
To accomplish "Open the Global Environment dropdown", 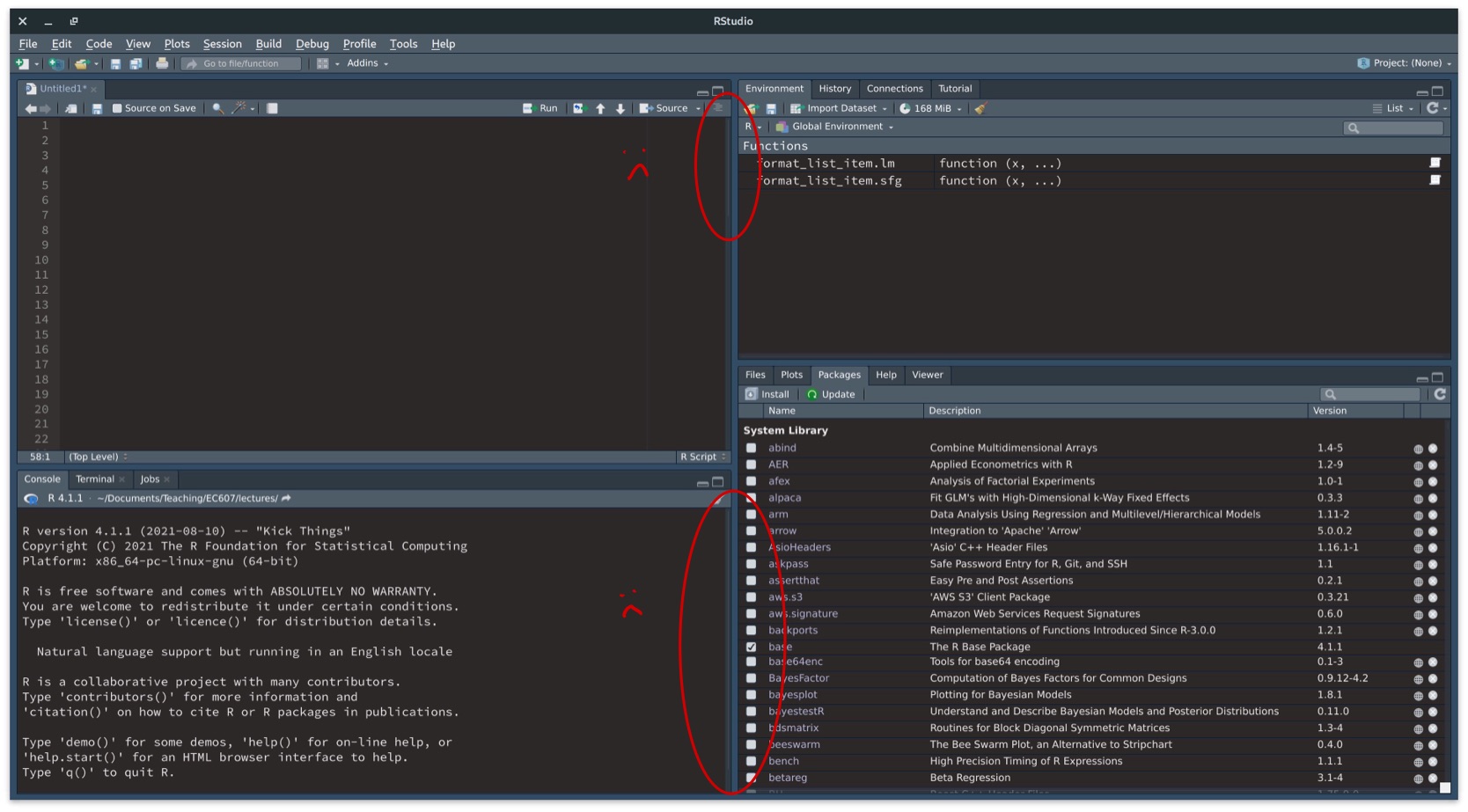I will 833,126.
